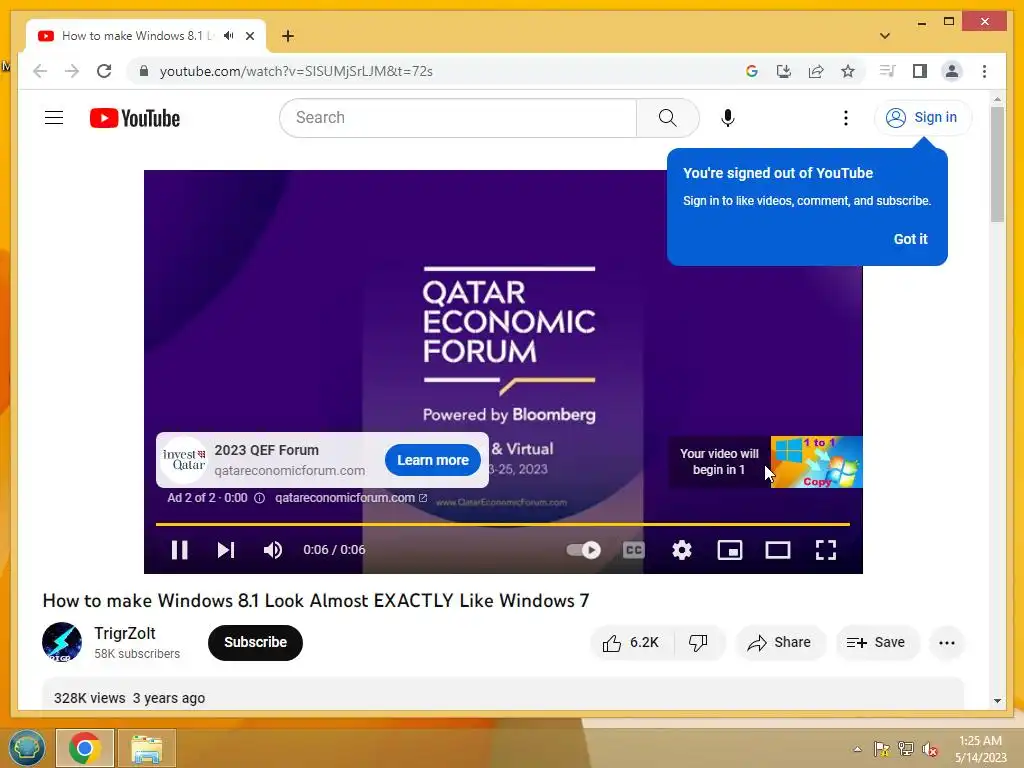Open the YouTube guide hamburger menu
The image size is (1024, 768).
(x=54, y=118)
